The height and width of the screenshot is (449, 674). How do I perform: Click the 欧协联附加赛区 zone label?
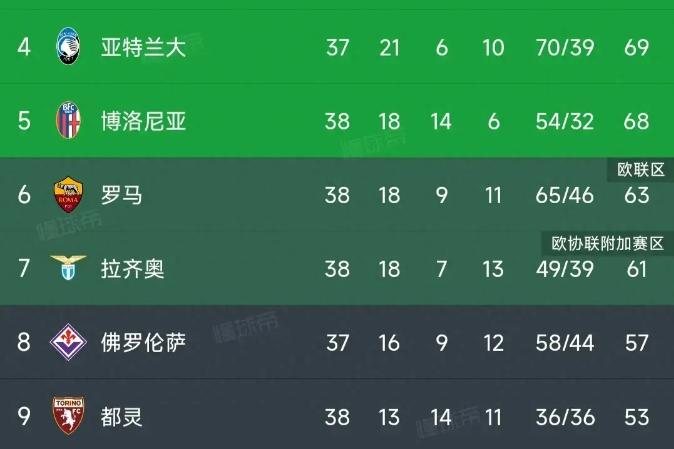click(x=607, y=243)
